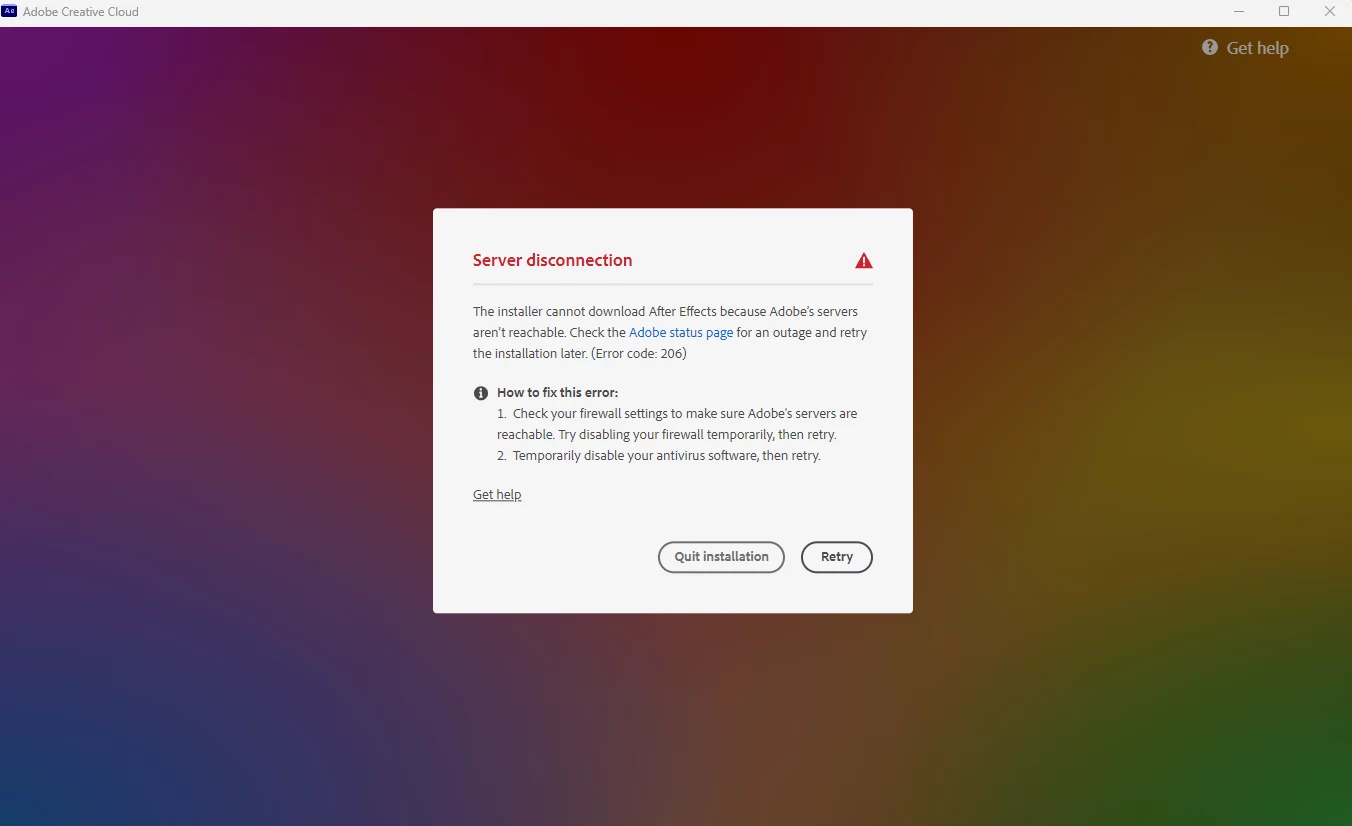Minimize the Adobe Creative Cloud window
This screenshot has height=826, width=1352.
[1239, 12]
